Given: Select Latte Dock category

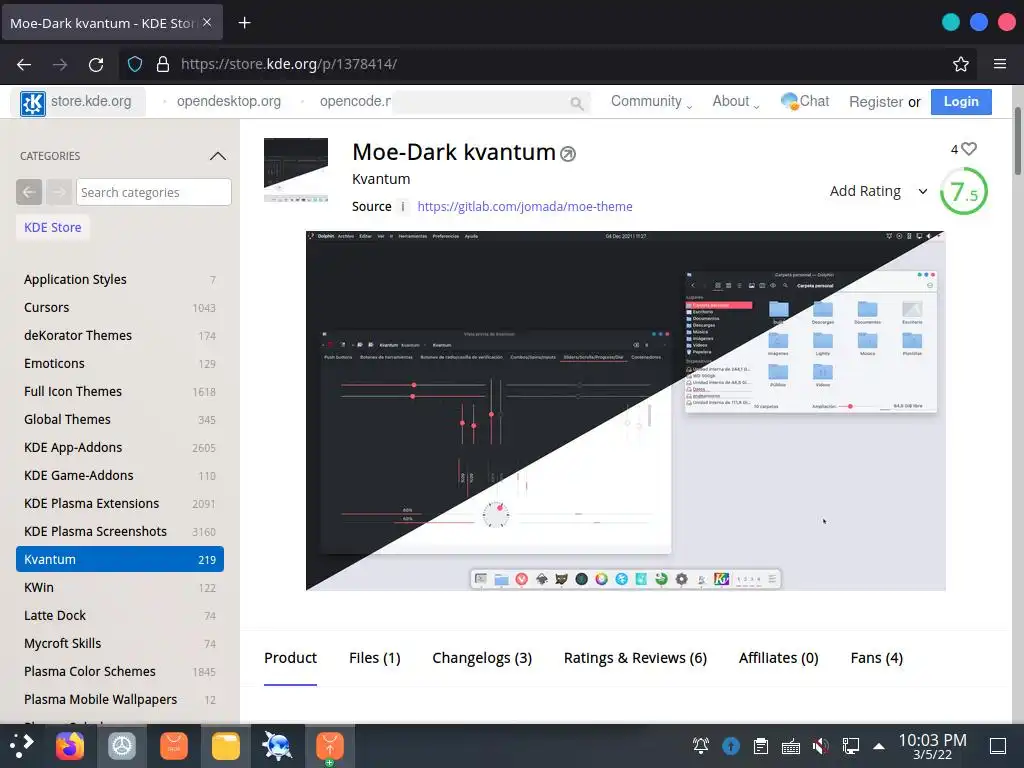Looking at the screenshot, I should point(120,615).
